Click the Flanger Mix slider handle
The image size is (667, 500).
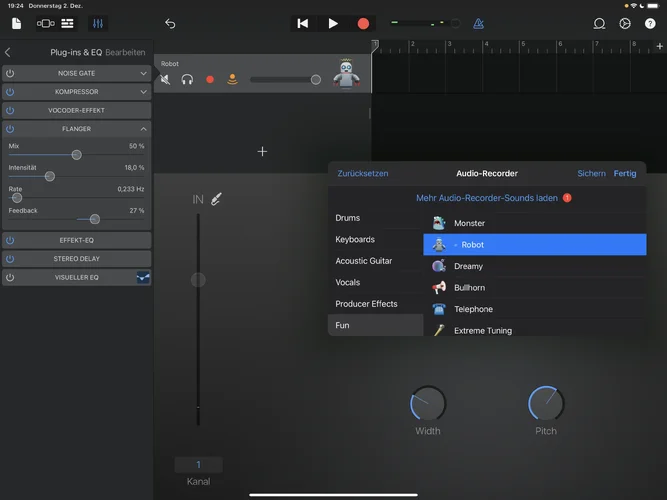point(76,155)
